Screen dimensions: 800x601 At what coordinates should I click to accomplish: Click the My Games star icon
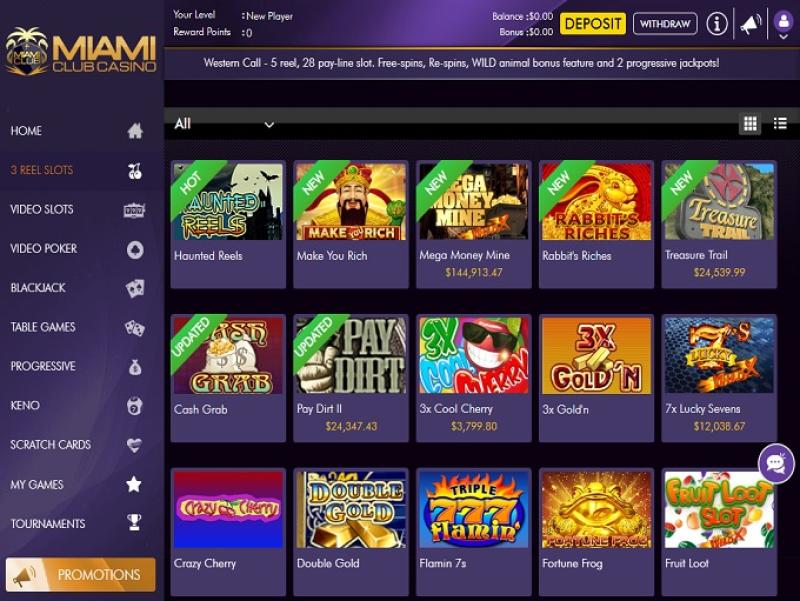pyautogui.click(x=134, y=484)
